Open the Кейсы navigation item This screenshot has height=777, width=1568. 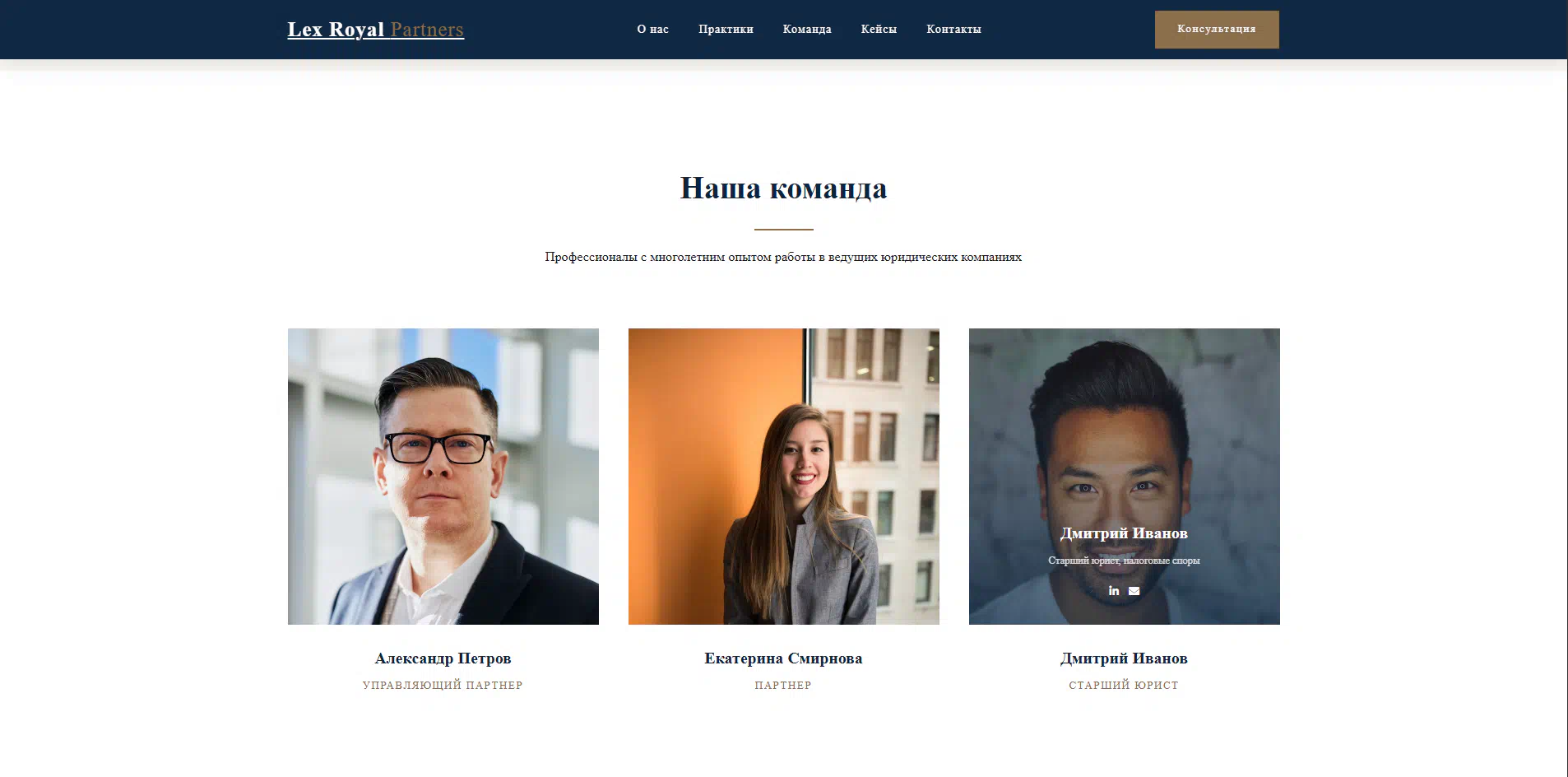(879, 30)
